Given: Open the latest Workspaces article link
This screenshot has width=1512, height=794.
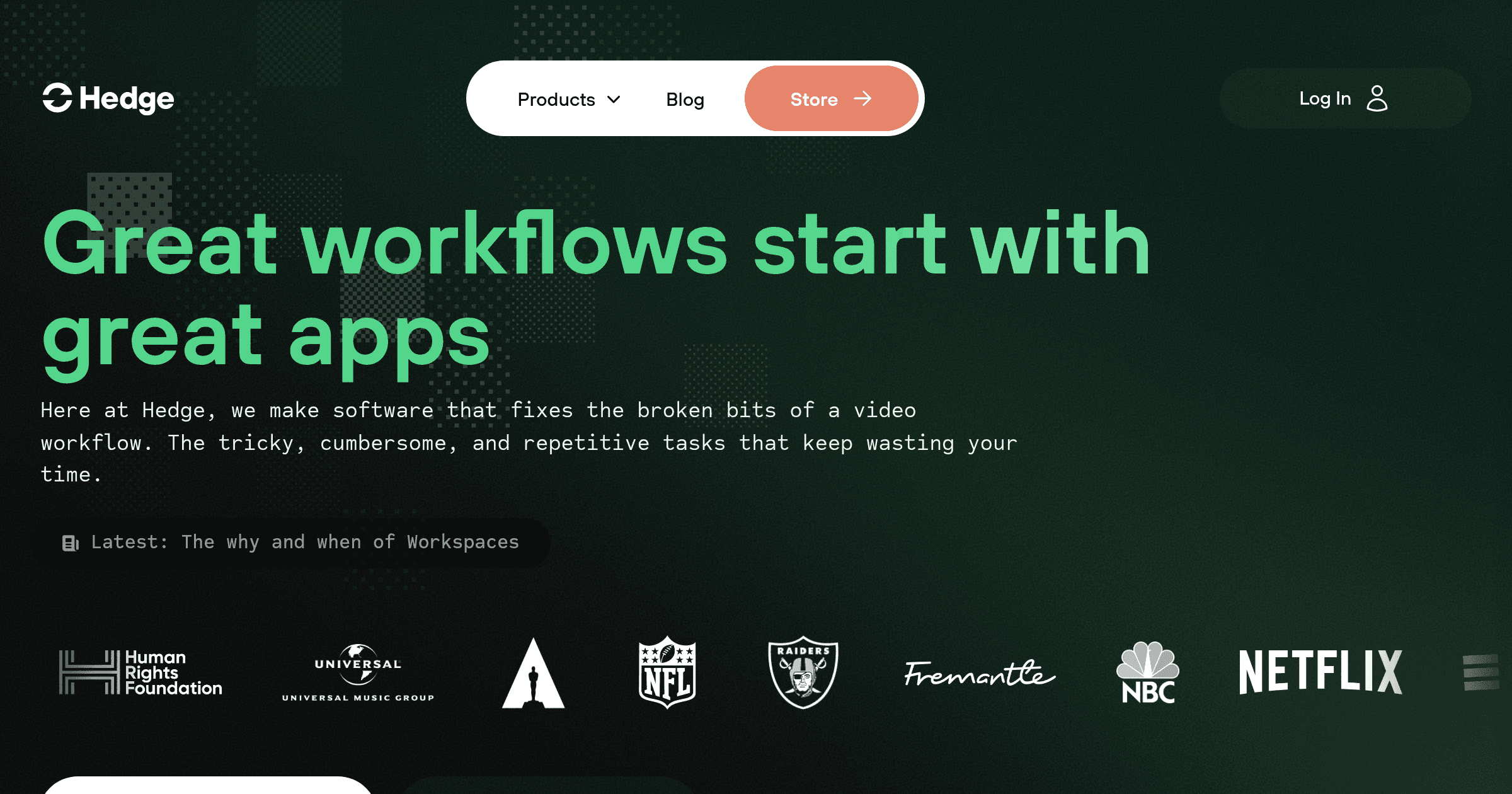Looking at the screenshot, I should [291, 543].
